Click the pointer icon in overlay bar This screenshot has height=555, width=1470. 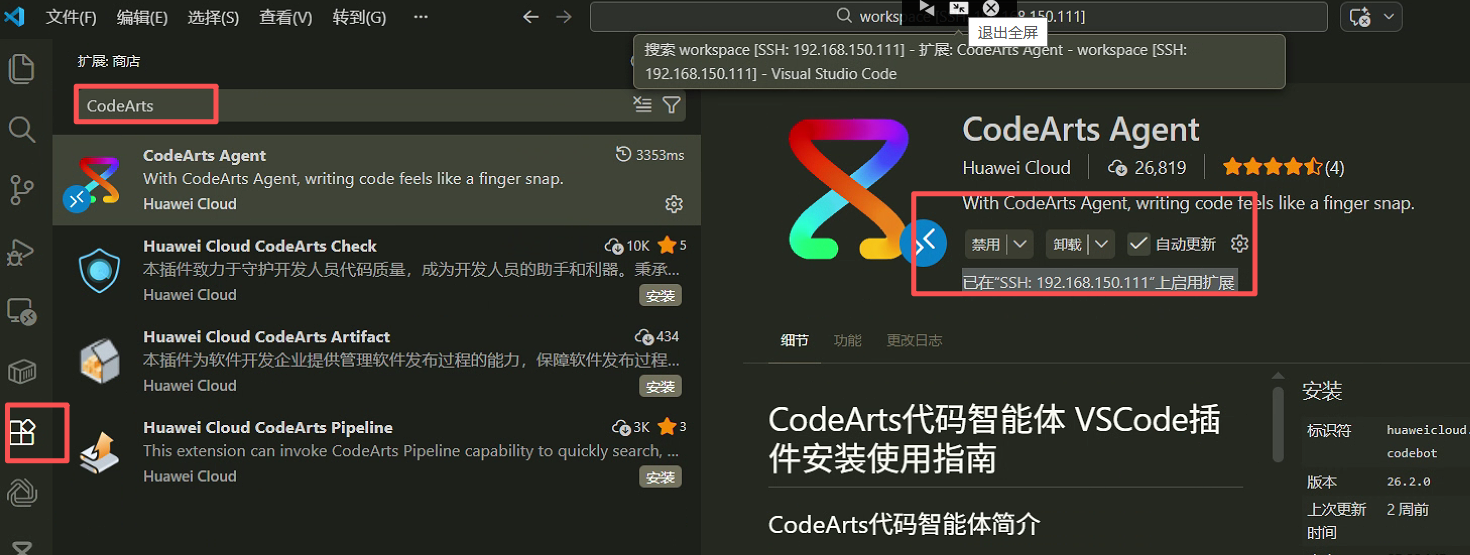[x=927, y=8]
